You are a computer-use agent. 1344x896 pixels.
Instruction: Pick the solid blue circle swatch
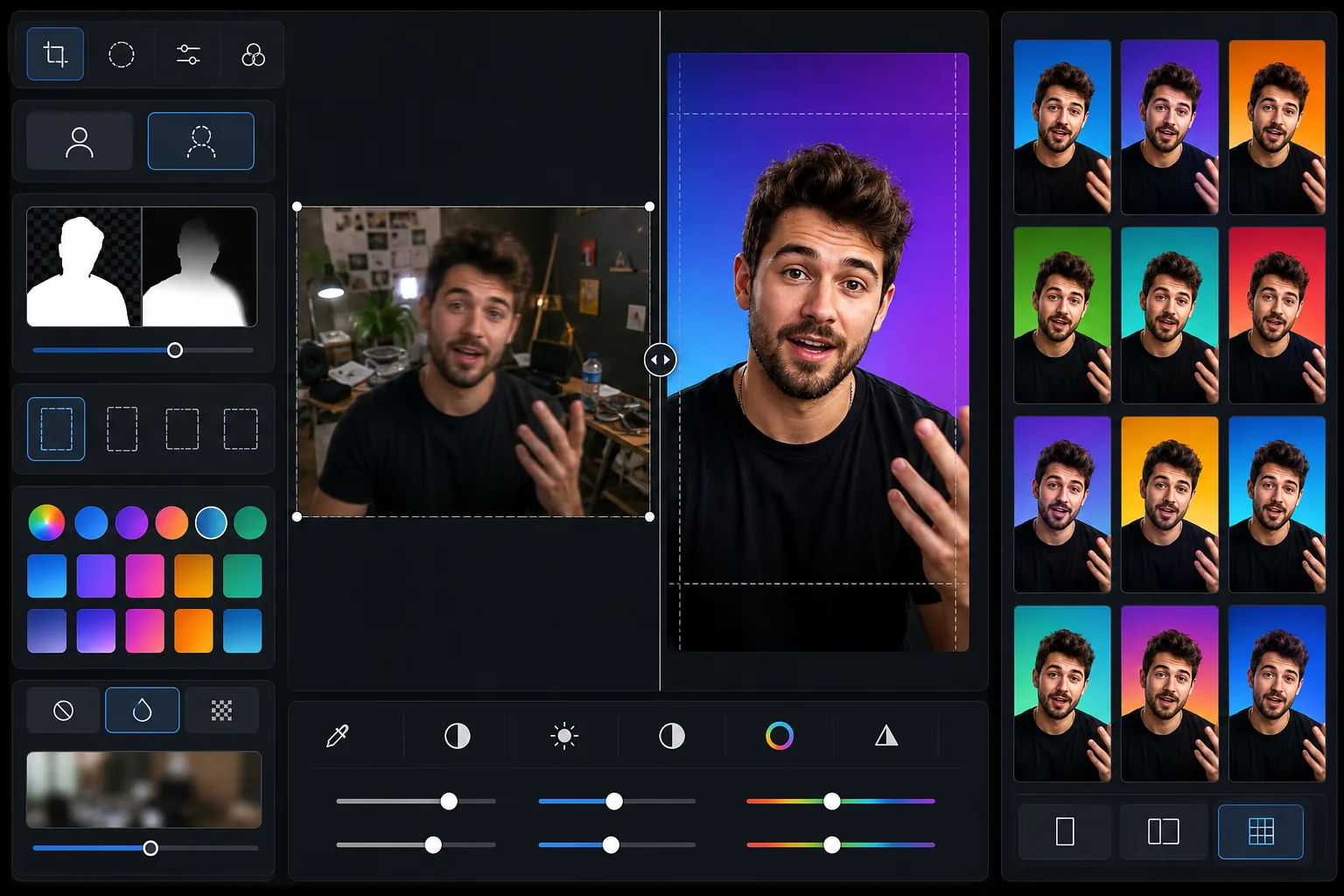click(x=91, y=522)
